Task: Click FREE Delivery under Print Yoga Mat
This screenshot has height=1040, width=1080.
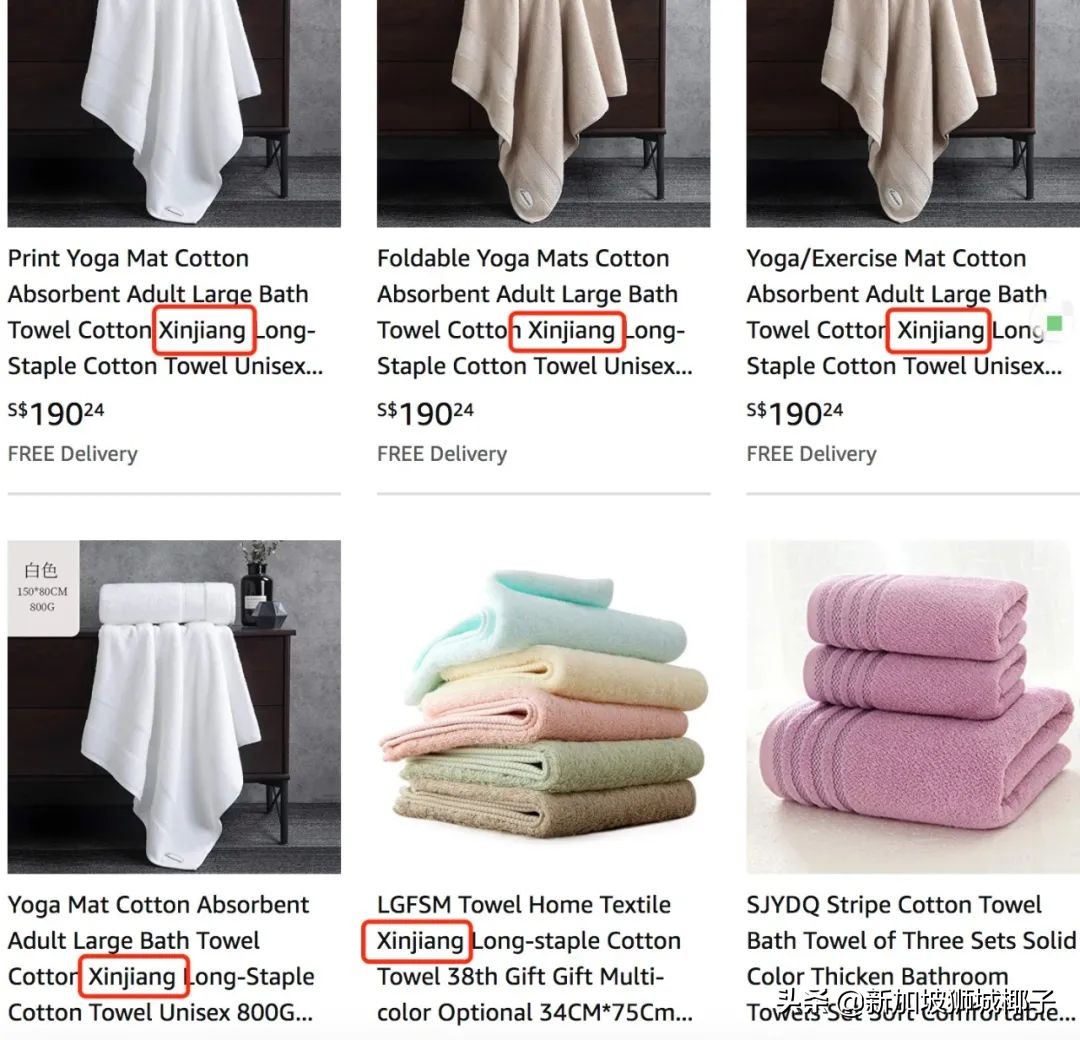Action: (x=72, y=454)
